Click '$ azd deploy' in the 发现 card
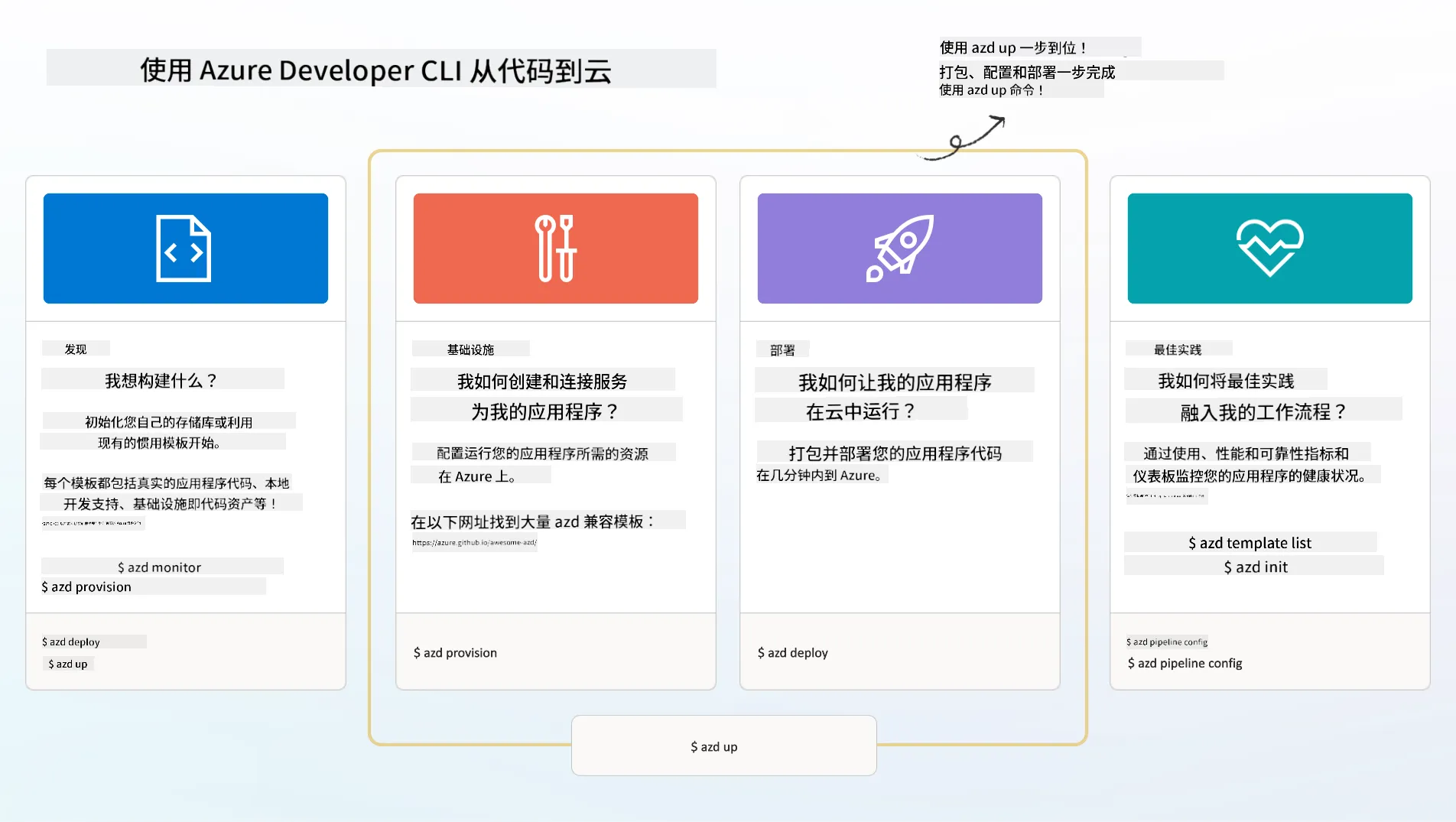The width and height of the screenshot is (1456, 822). [71, 642]
